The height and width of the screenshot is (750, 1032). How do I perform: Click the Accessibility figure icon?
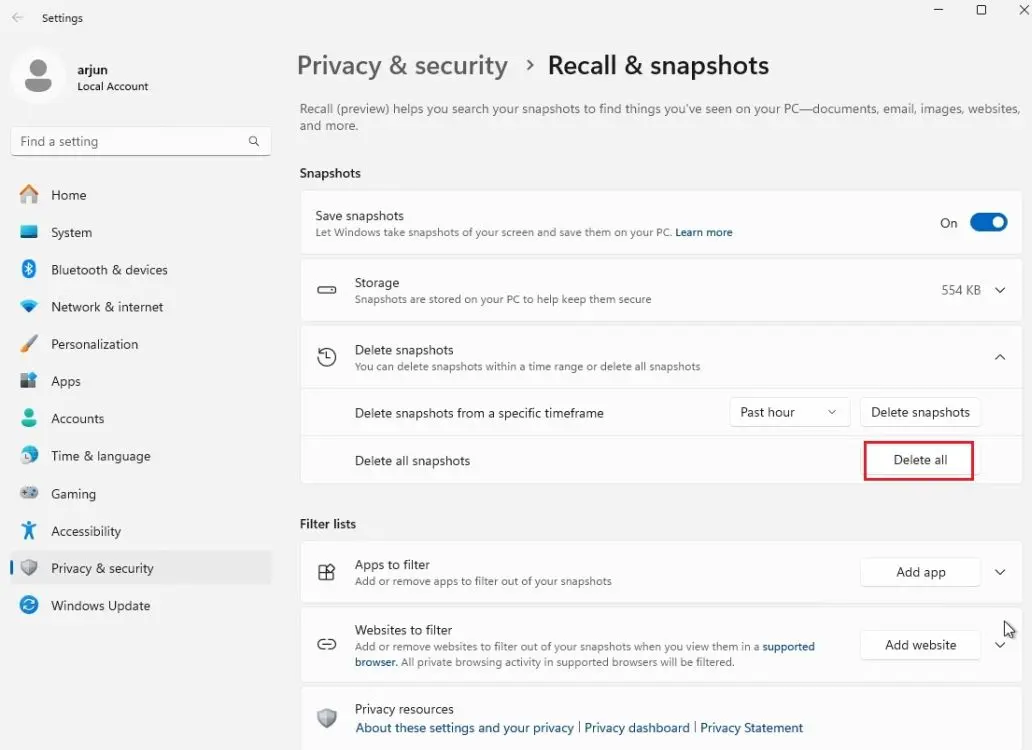(x=29, y=531)
